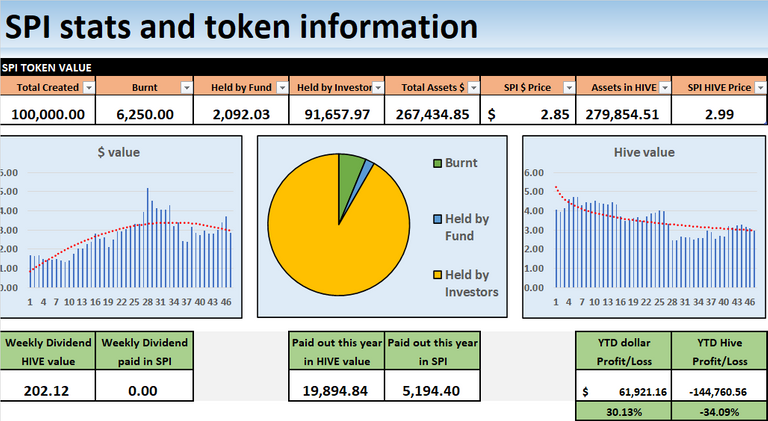Select the 19,894.84 paid out cell
Screen dimensions: 768x421
click(337, 386)
